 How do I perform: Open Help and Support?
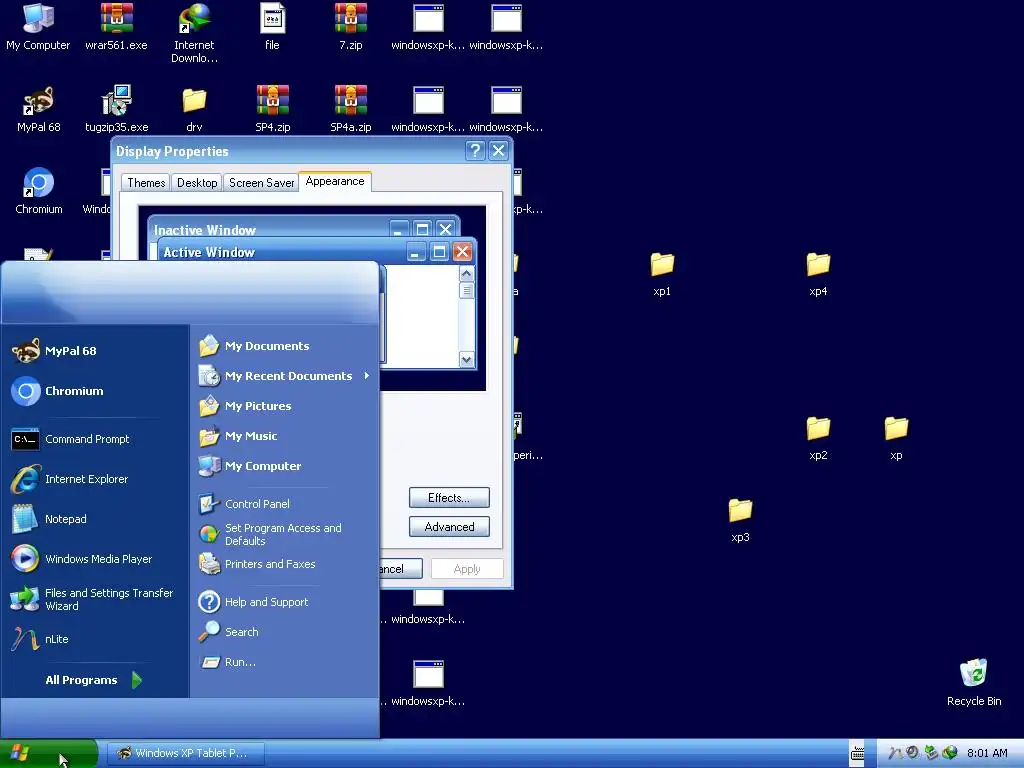point(285,601)
